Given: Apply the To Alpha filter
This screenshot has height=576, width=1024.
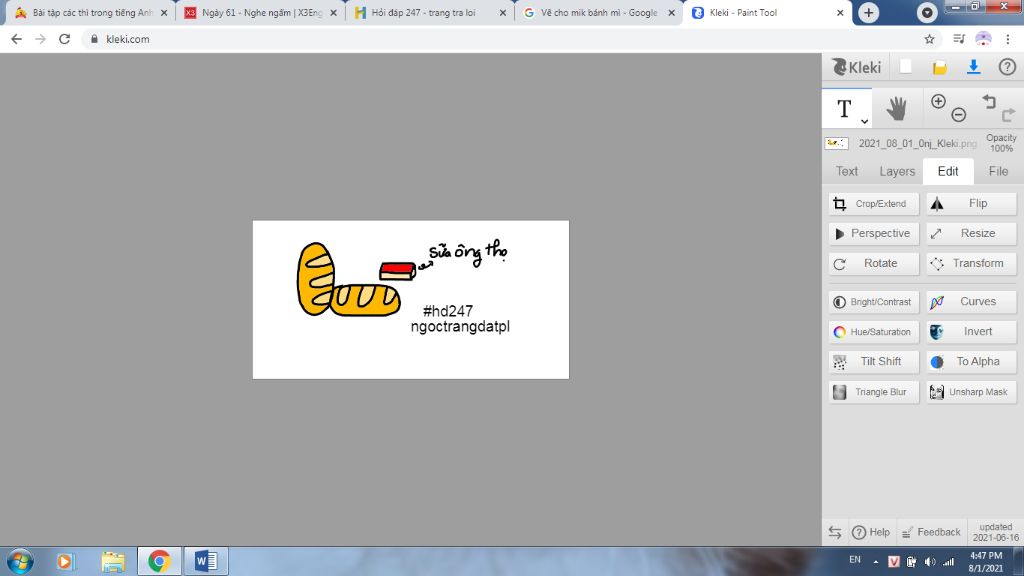Looking at the screenshot, I should tap(971, 362).
